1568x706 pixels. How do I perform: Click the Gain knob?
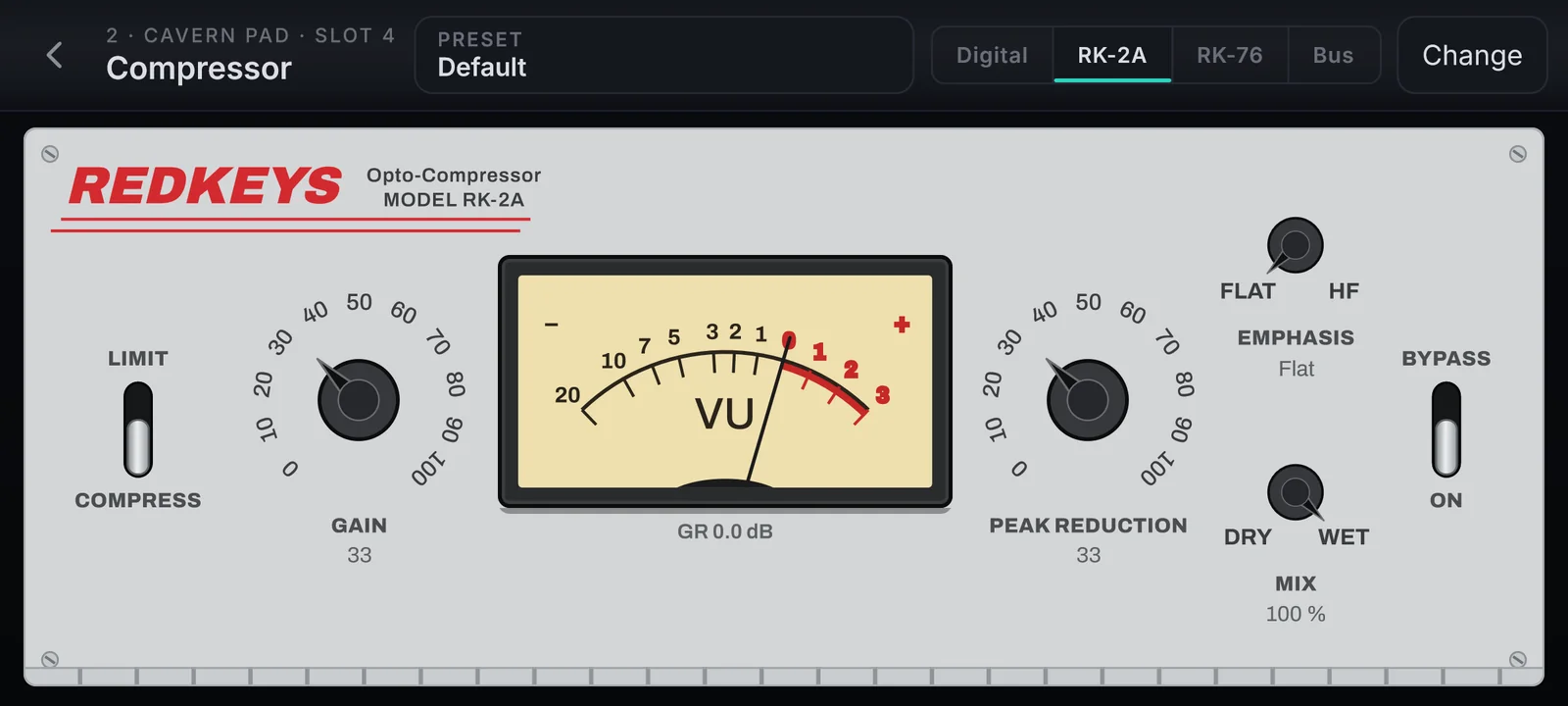click(359, 399)
